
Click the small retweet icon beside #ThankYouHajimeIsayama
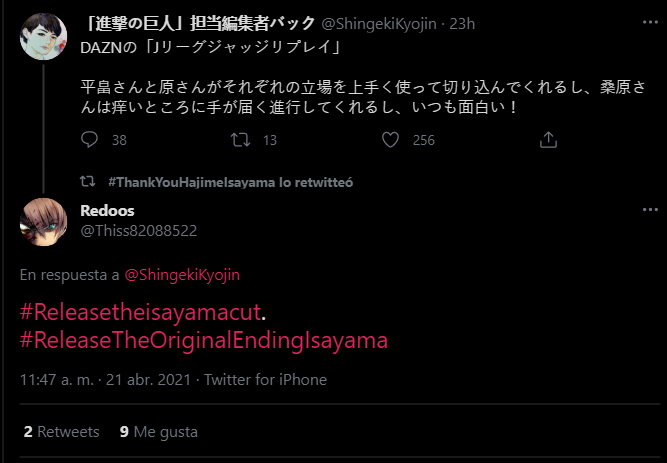[88, 183]
